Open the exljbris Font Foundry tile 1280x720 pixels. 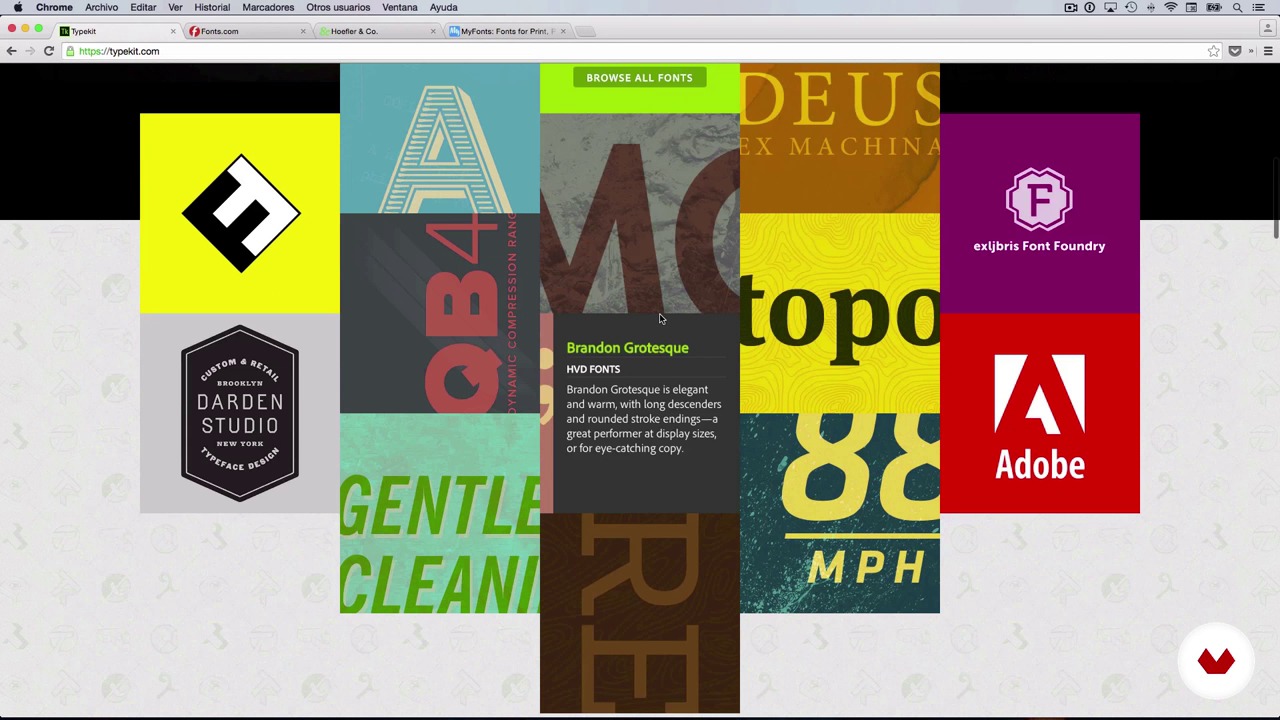pos(1039,213)
